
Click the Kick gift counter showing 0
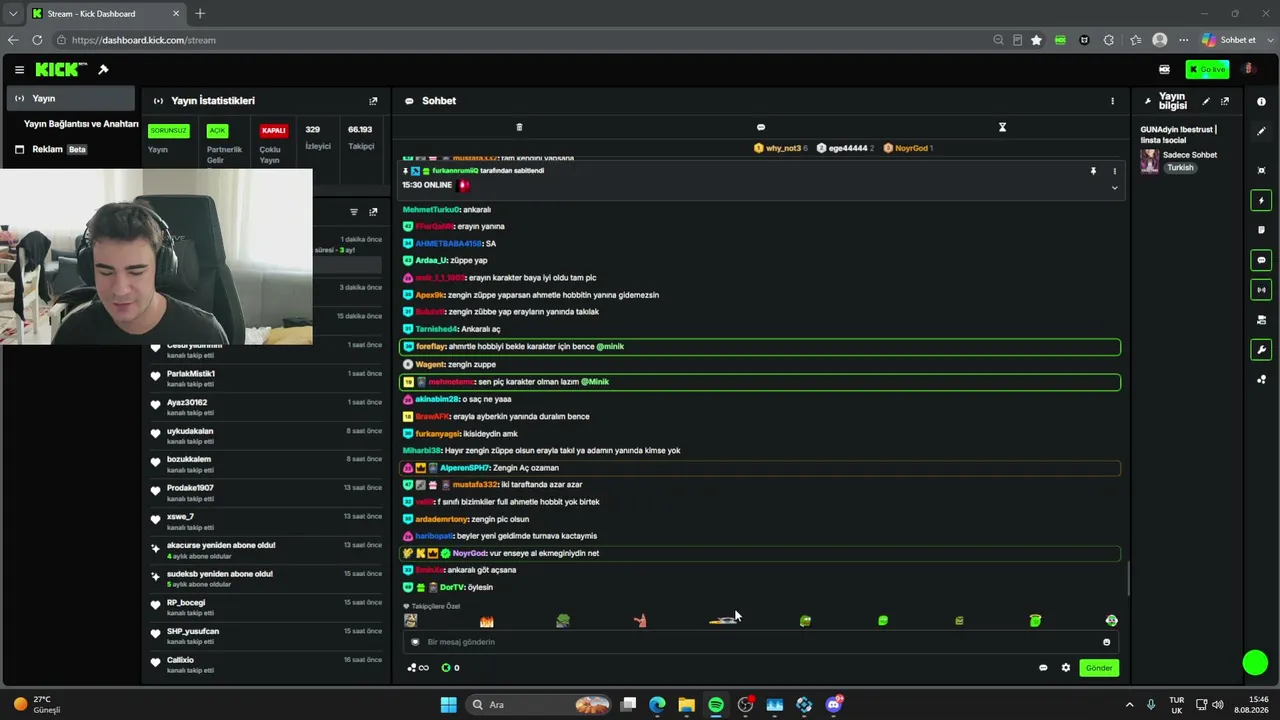(451, 668)
